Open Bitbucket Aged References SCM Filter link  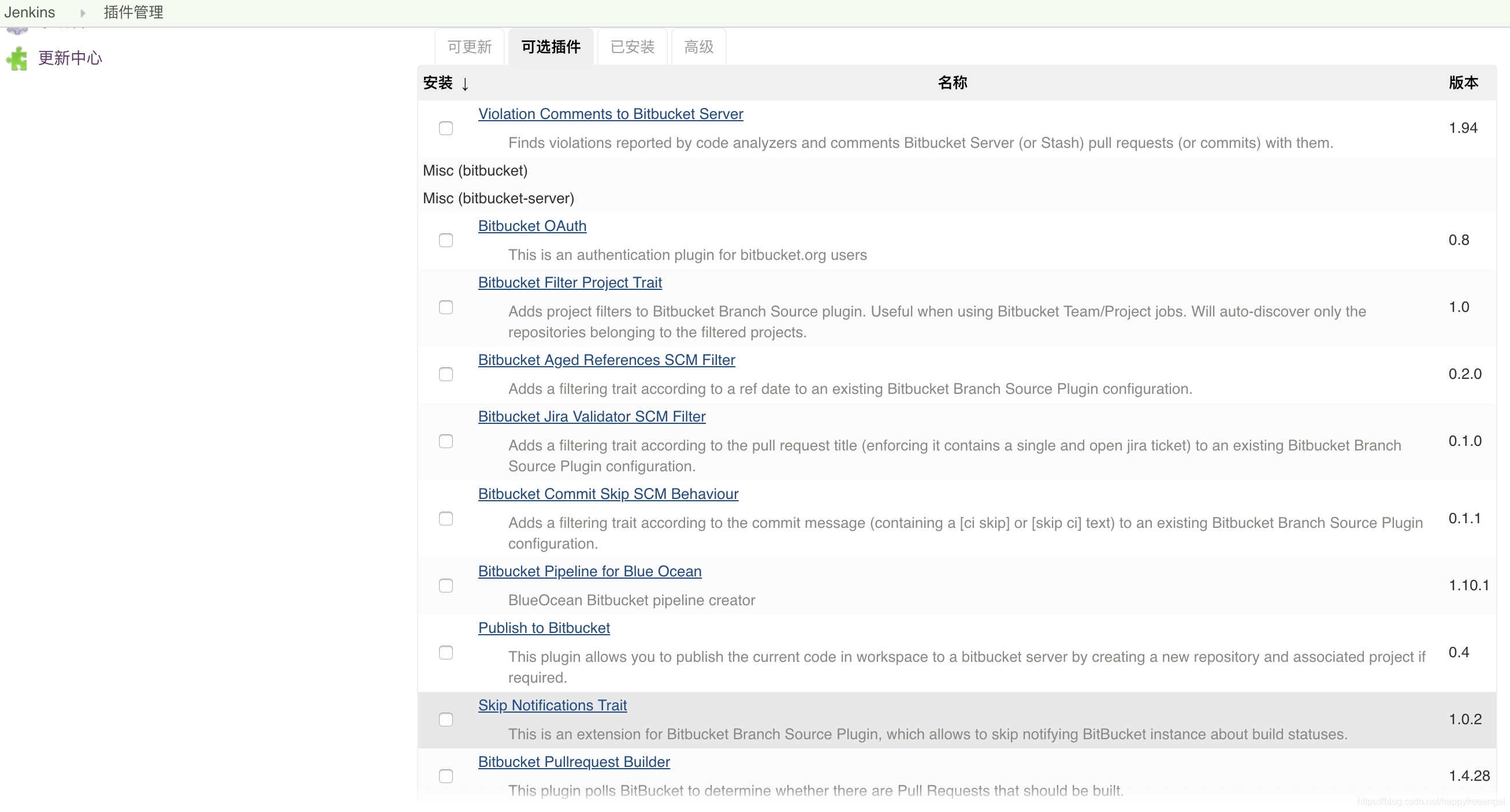pyautogui.click(x=606, y=360)
